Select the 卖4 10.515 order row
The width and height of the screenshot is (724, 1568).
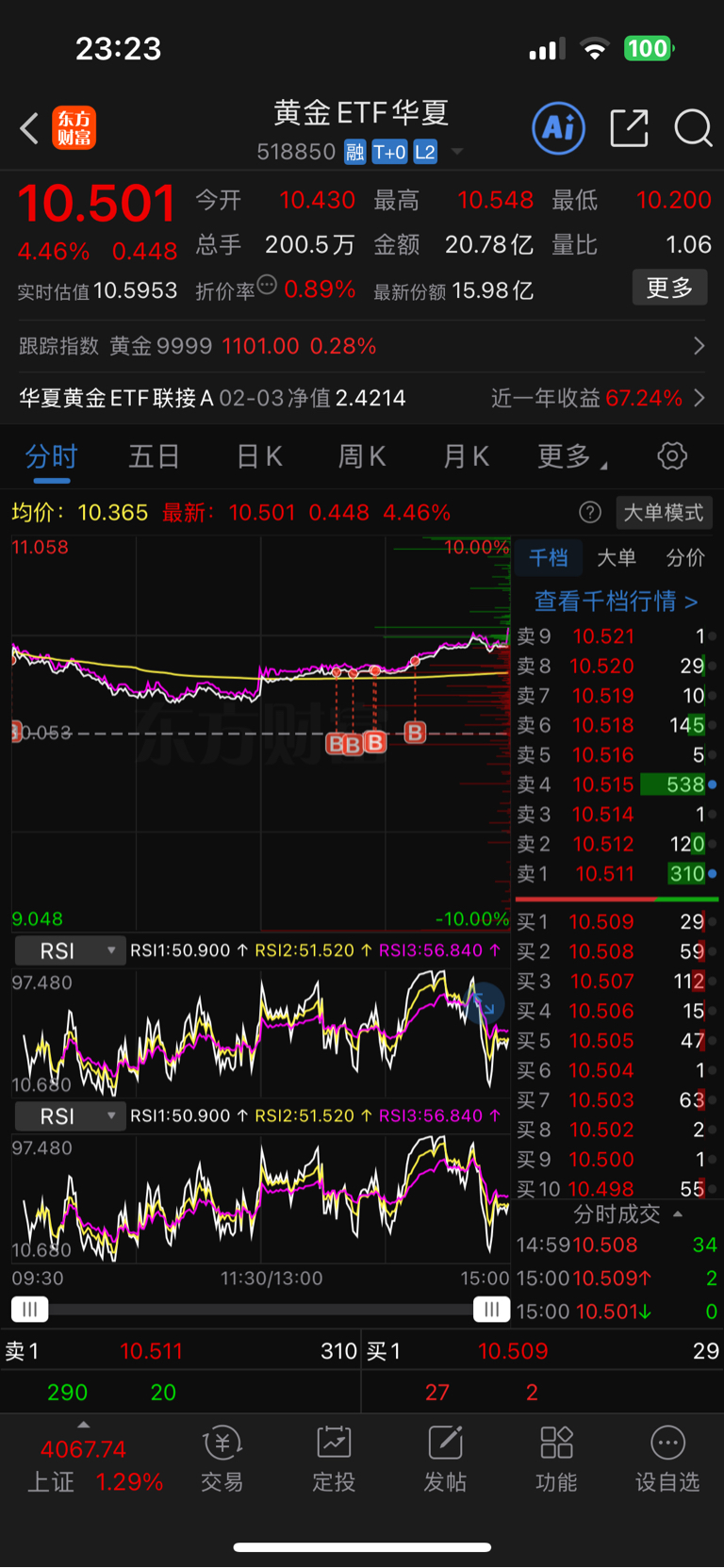click(x=617, y=784)
